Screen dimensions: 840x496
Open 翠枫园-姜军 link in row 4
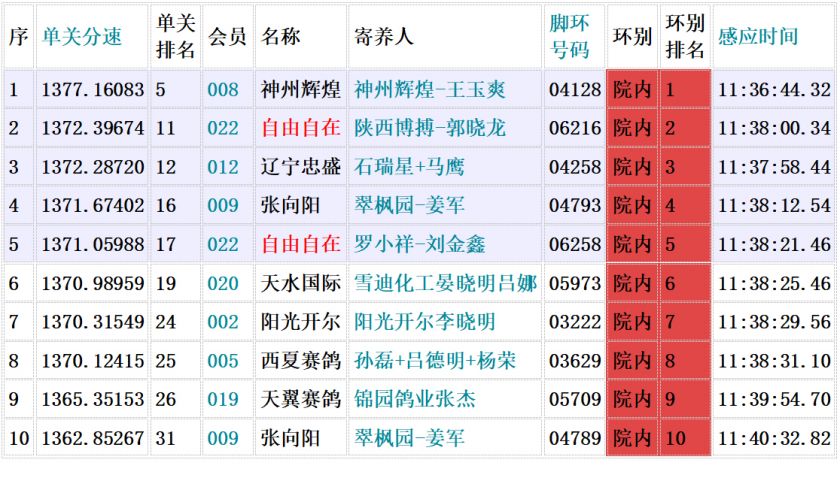click(x=409, y=205)
